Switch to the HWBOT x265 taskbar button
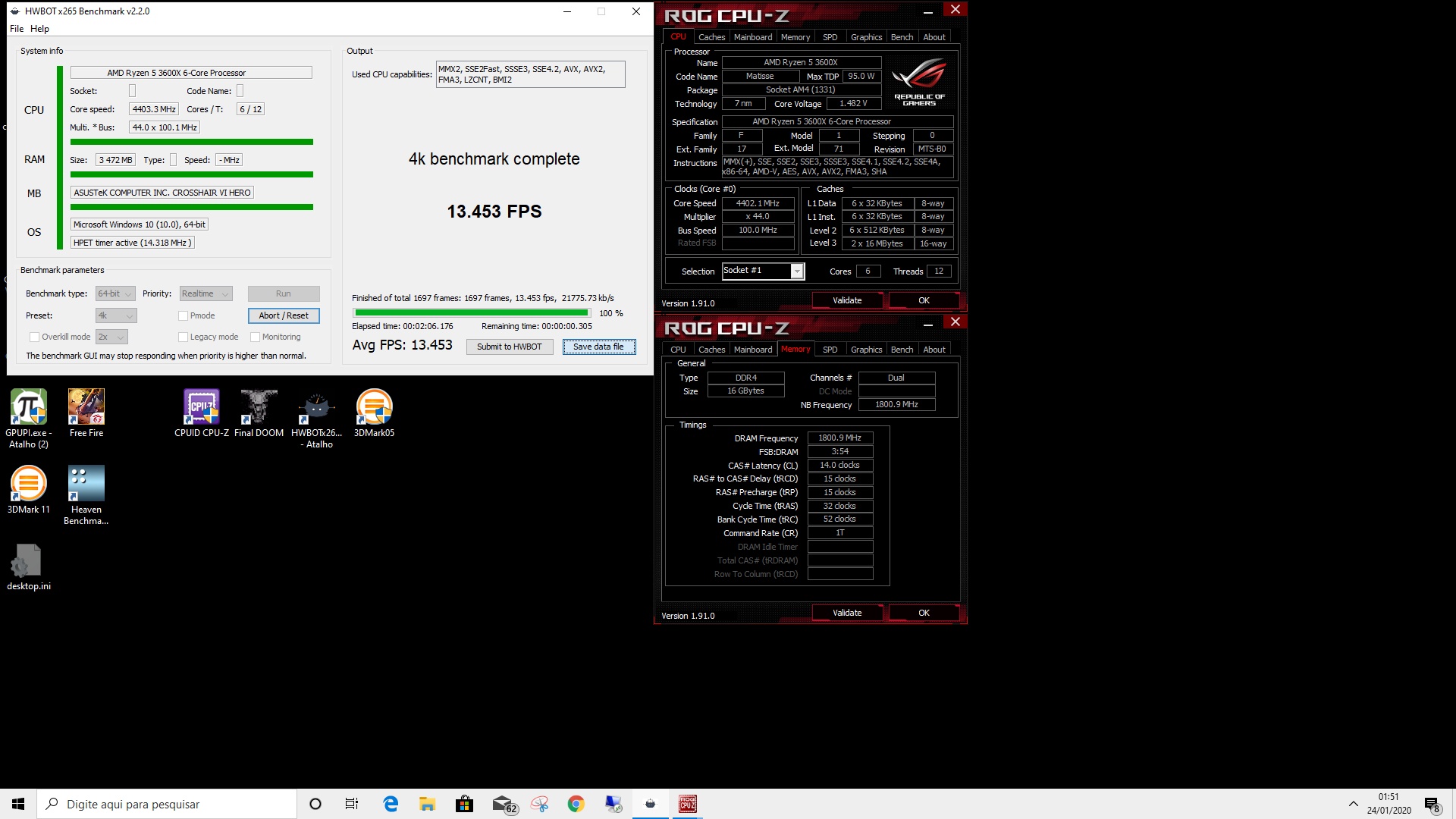 [x=650, y=804]
